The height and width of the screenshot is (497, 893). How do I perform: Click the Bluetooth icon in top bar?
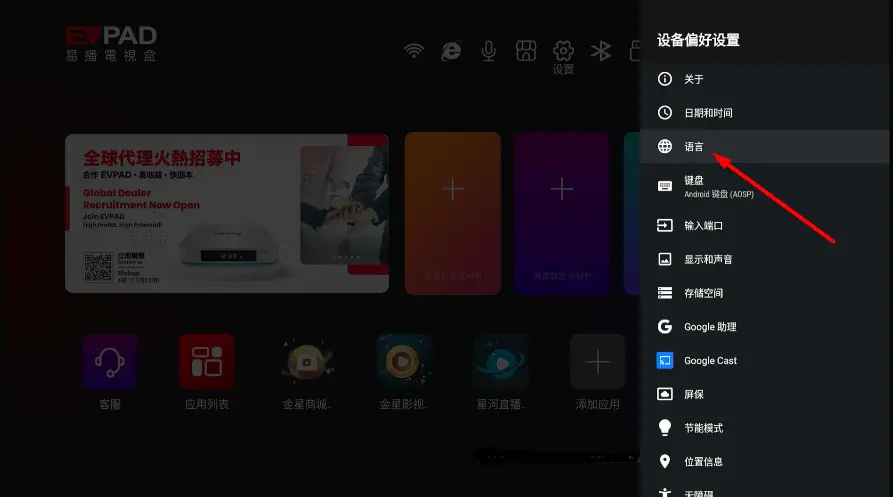pyautogui.click(x=600, y=51)
